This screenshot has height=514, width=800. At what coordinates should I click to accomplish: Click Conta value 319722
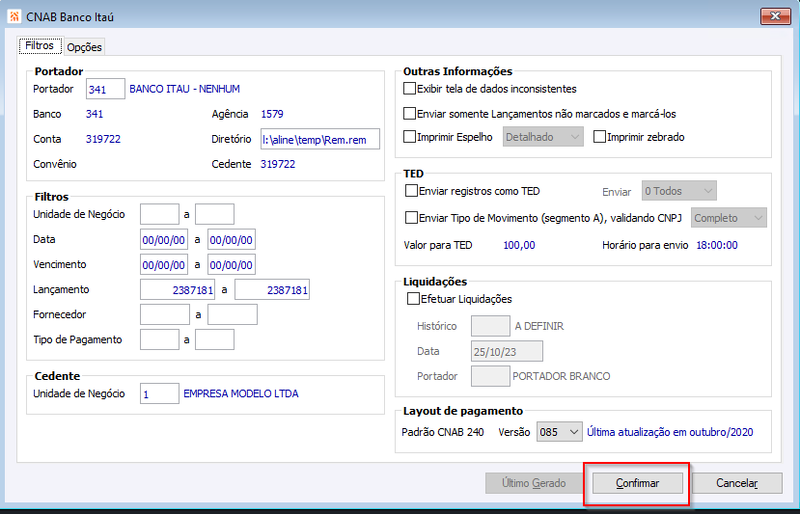(103, 139)
